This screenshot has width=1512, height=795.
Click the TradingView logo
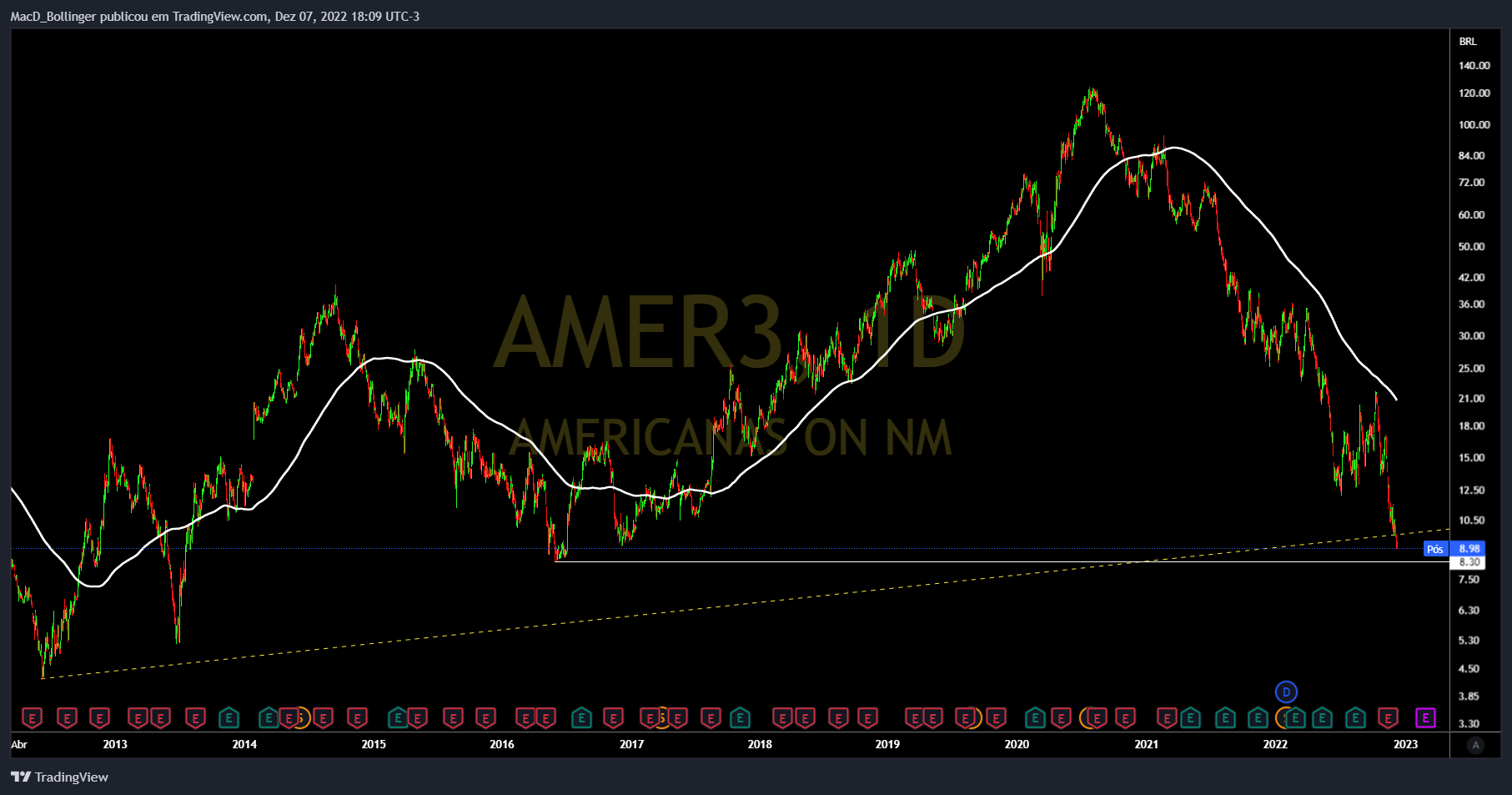[59, 777]
